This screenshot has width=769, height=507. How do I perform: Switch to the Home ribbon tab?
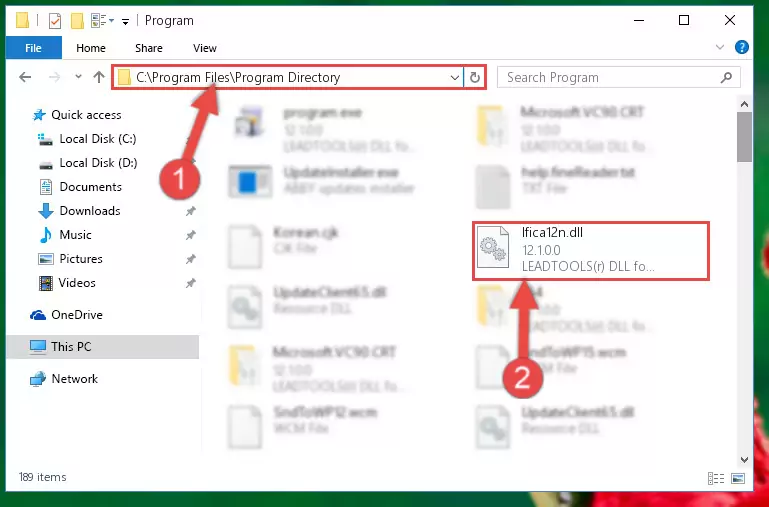91,48
